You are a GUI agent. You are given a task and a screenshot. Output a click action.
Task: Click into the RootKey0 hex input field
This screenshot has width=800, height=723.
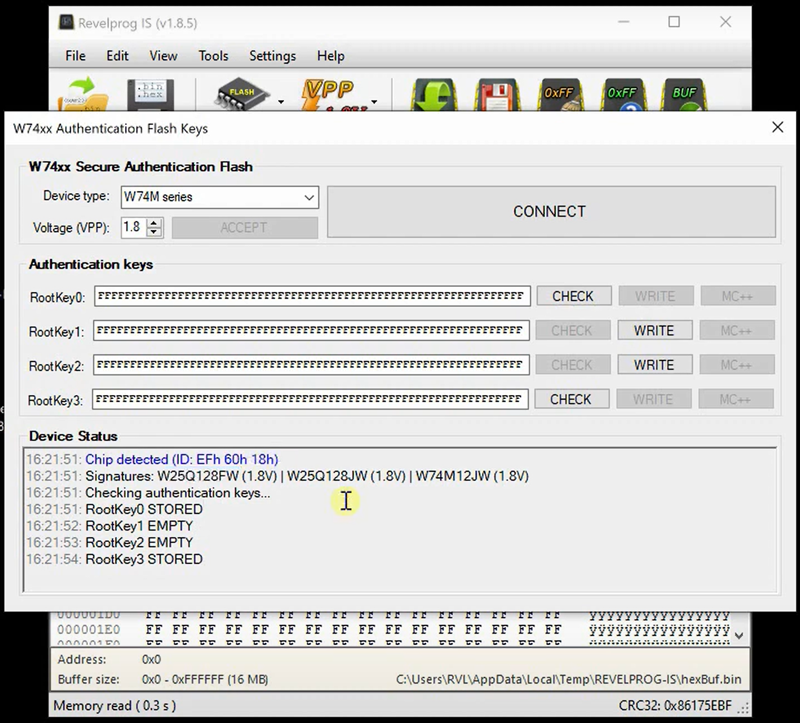[x=312, y=296]
